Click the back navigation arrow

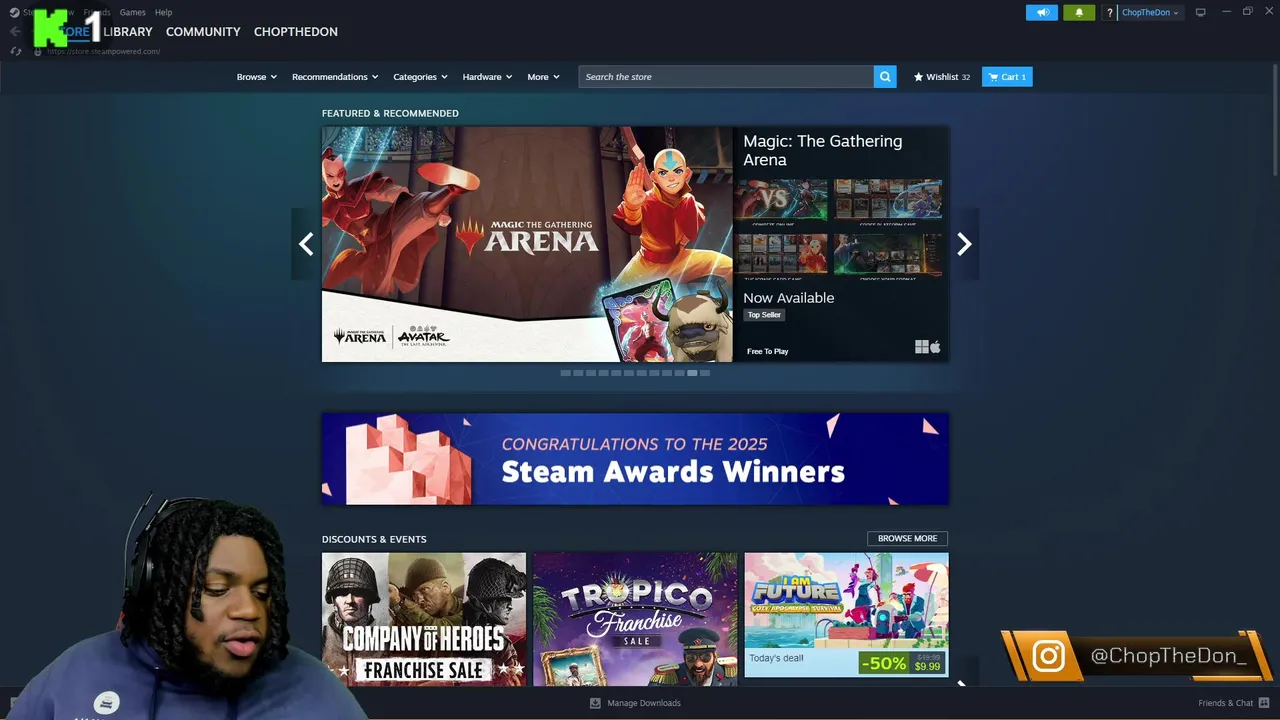[x=15, y=31]
